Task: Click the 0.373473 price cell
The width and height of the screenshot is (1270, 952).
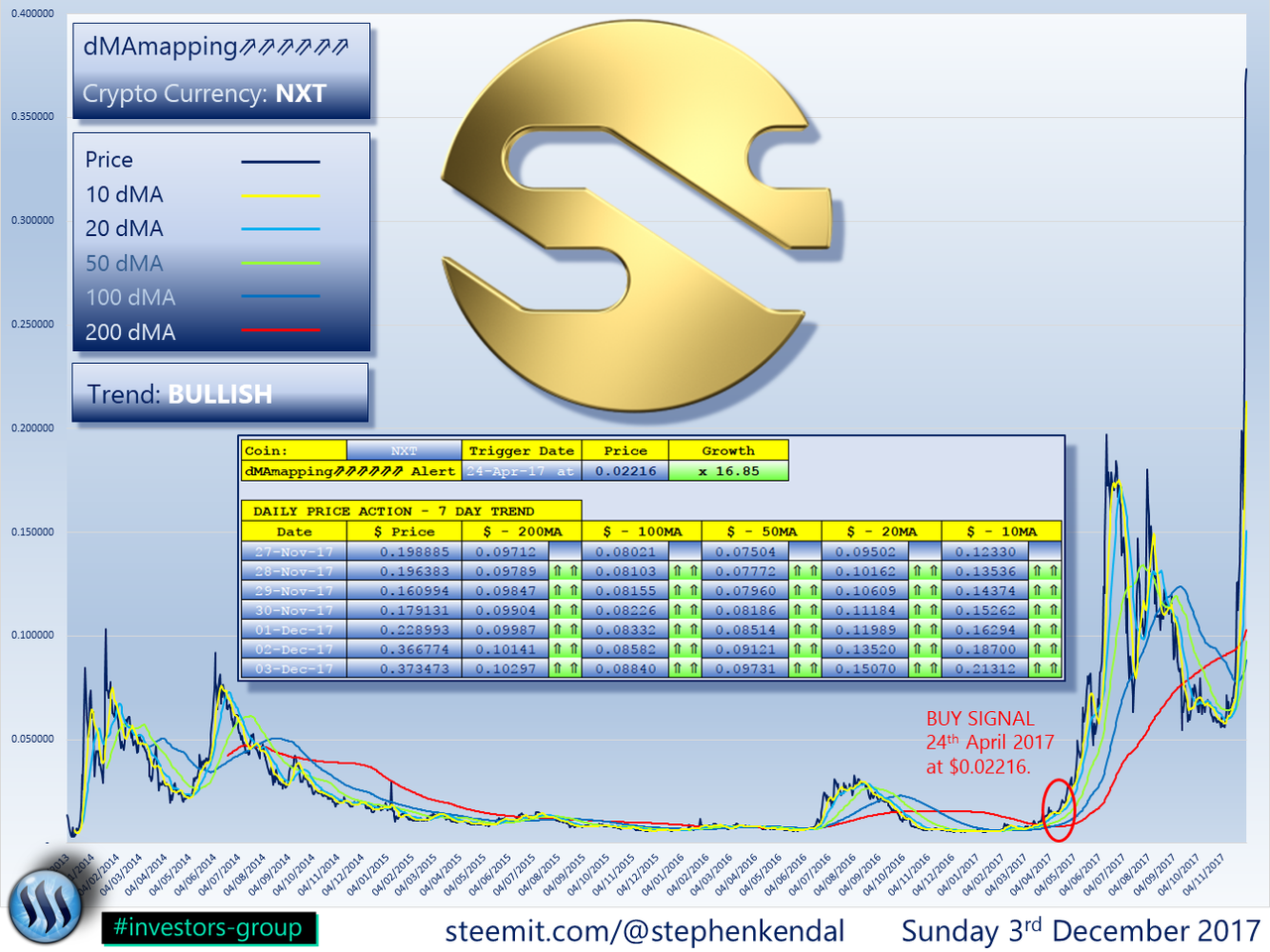Action: [x=405, y=669]
